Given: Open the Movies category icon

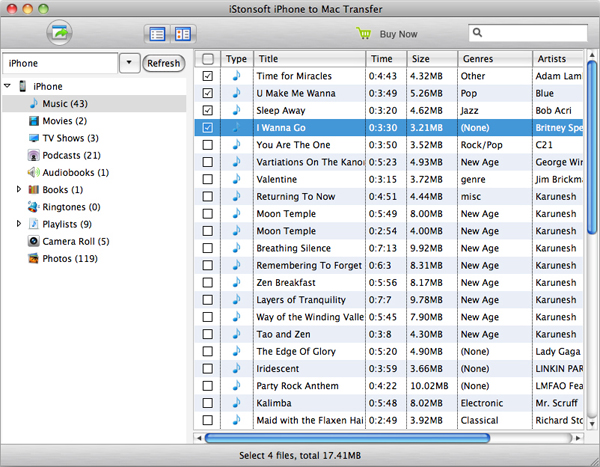Looking at the screenshot, I should tap(33, 121).
